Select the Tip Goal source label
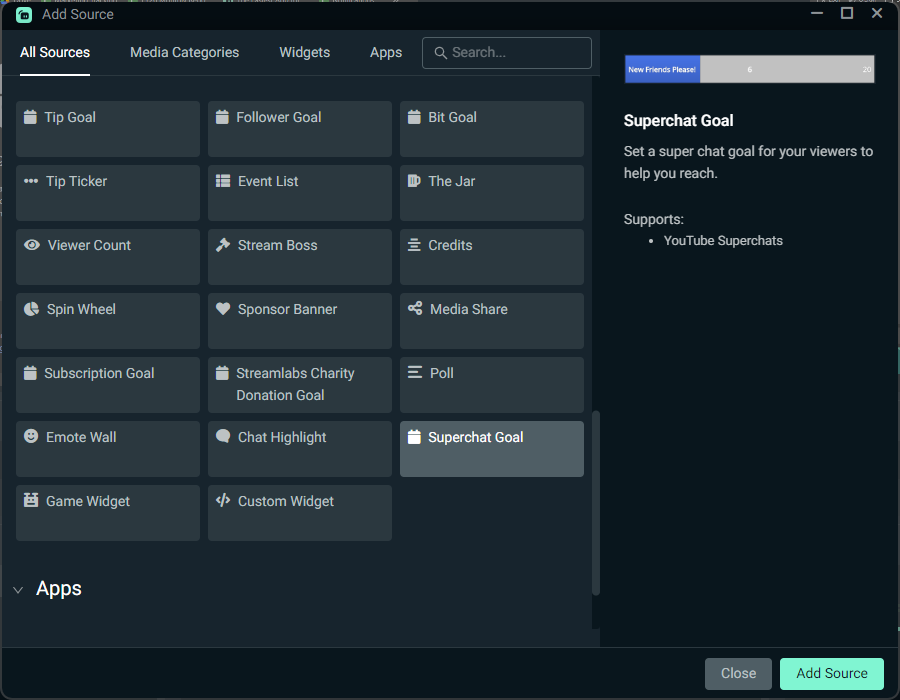Viewport: 900px width, 700px height. (x=70, y=117)
